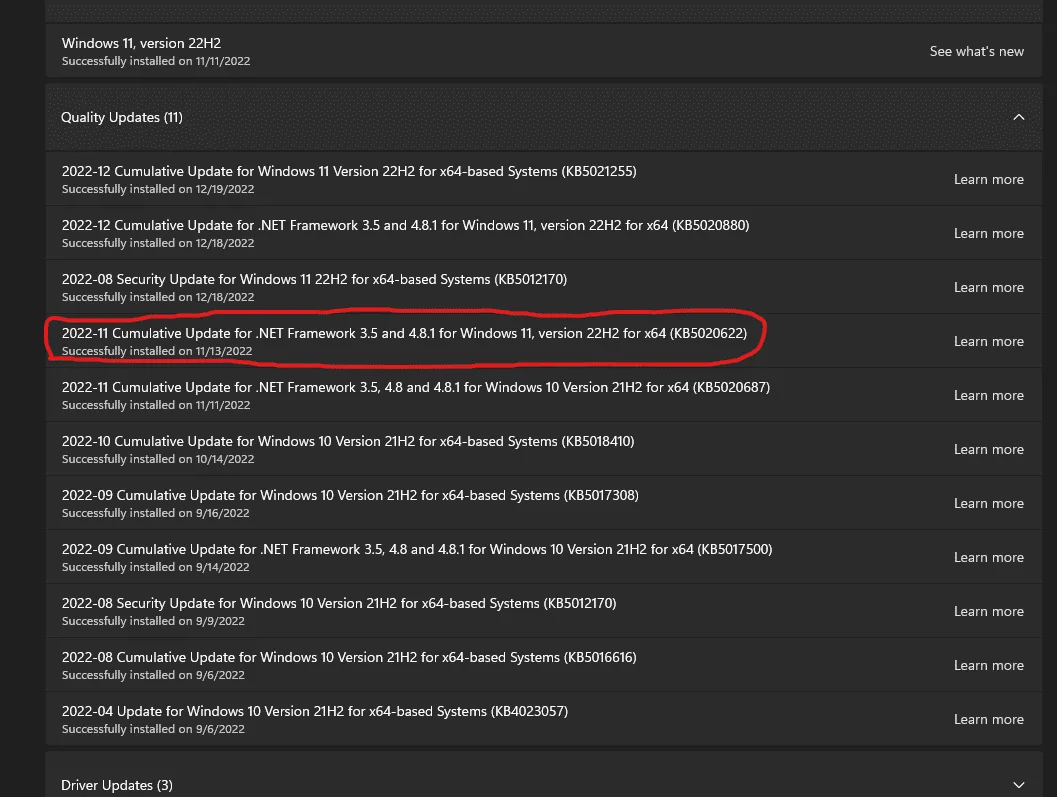The height and width of the screenshot is (797, 1057).
Task: Learn more about 2022-08 Security Update Windows 10
Action: (988, 611)
